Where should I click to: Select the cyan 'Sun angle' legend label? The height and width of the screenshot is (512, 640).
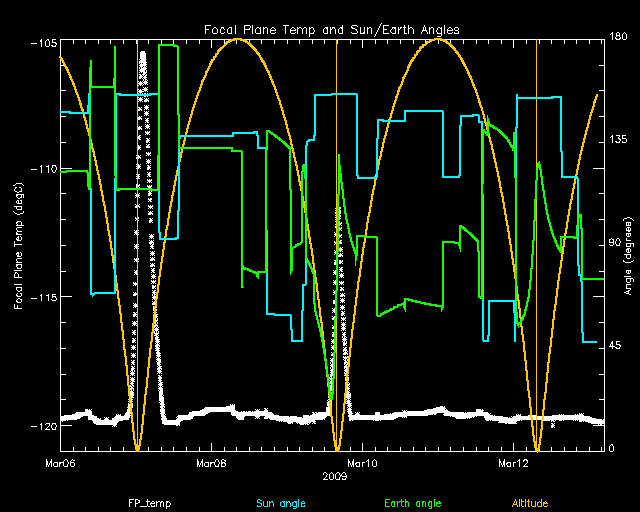(x=281, y=502)
